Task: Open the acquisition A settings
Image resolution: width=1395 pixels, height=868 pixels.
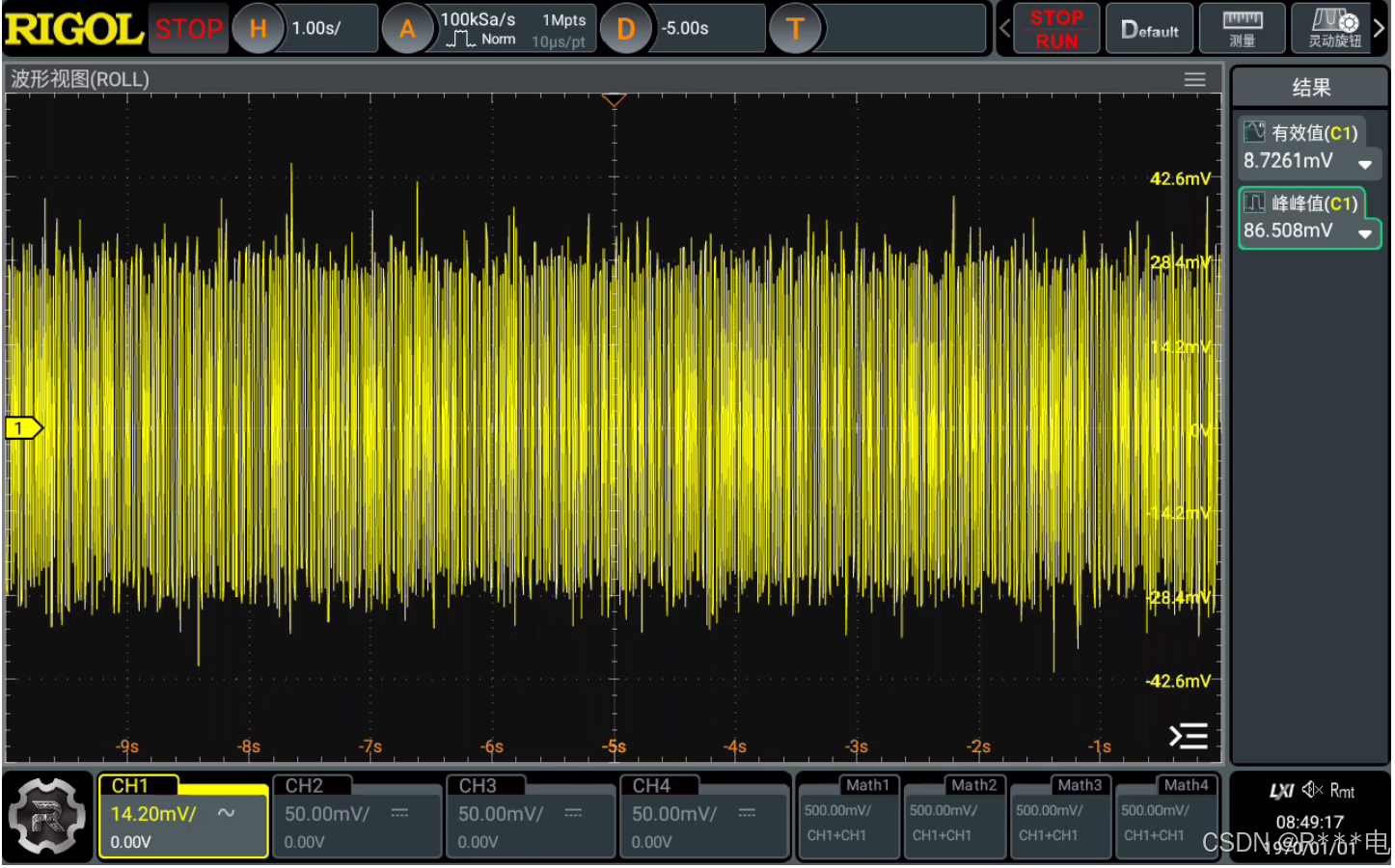Action: click(x=407, y=29)
